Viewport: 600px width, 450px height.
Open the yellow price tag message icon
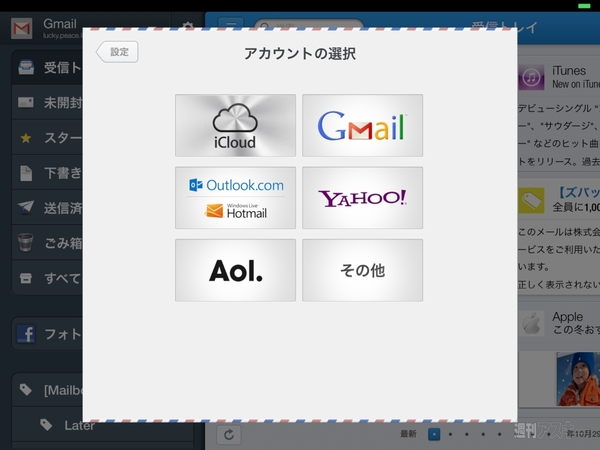(531, 200)
